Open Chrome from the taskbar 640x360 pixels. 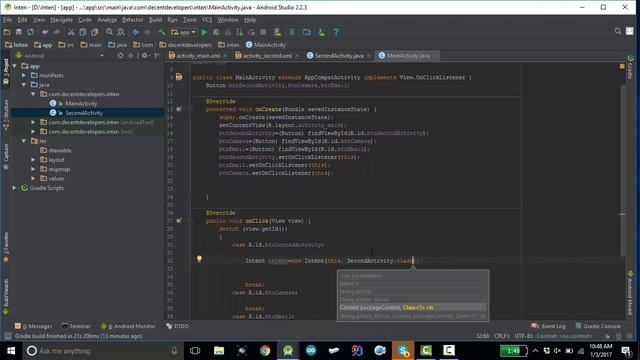(265, 351)
